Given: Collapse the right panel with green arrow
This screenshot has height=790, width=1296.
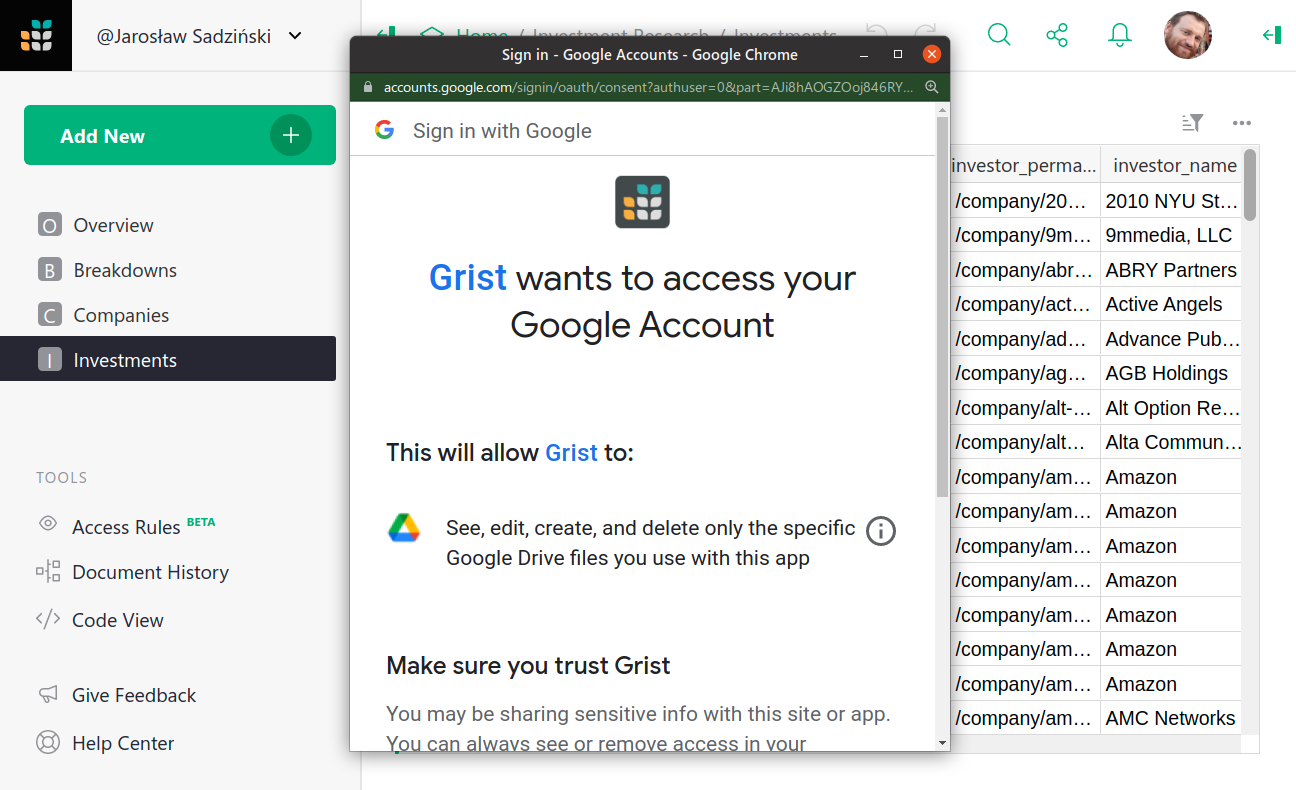Looking at the screenshot, I should tap(1272, 34).
